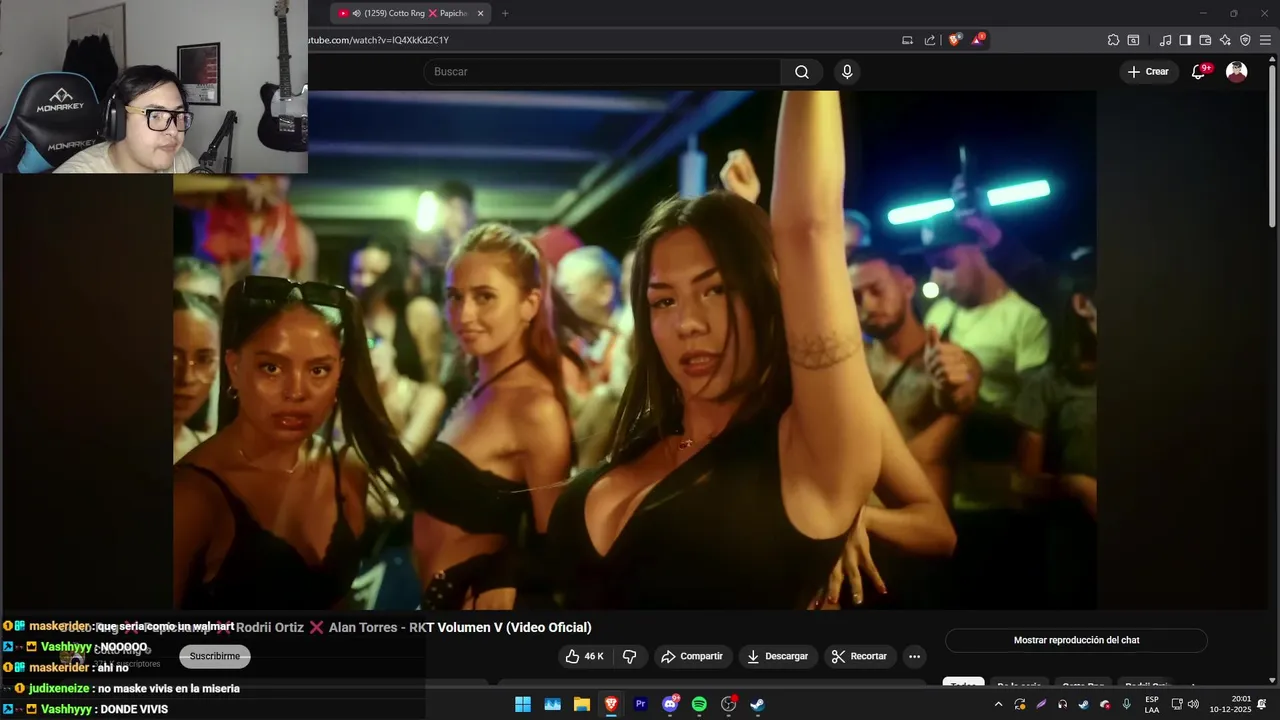
Task: Select the Cotto Rng Papichamp tab
Action: [x=410, y=13]
